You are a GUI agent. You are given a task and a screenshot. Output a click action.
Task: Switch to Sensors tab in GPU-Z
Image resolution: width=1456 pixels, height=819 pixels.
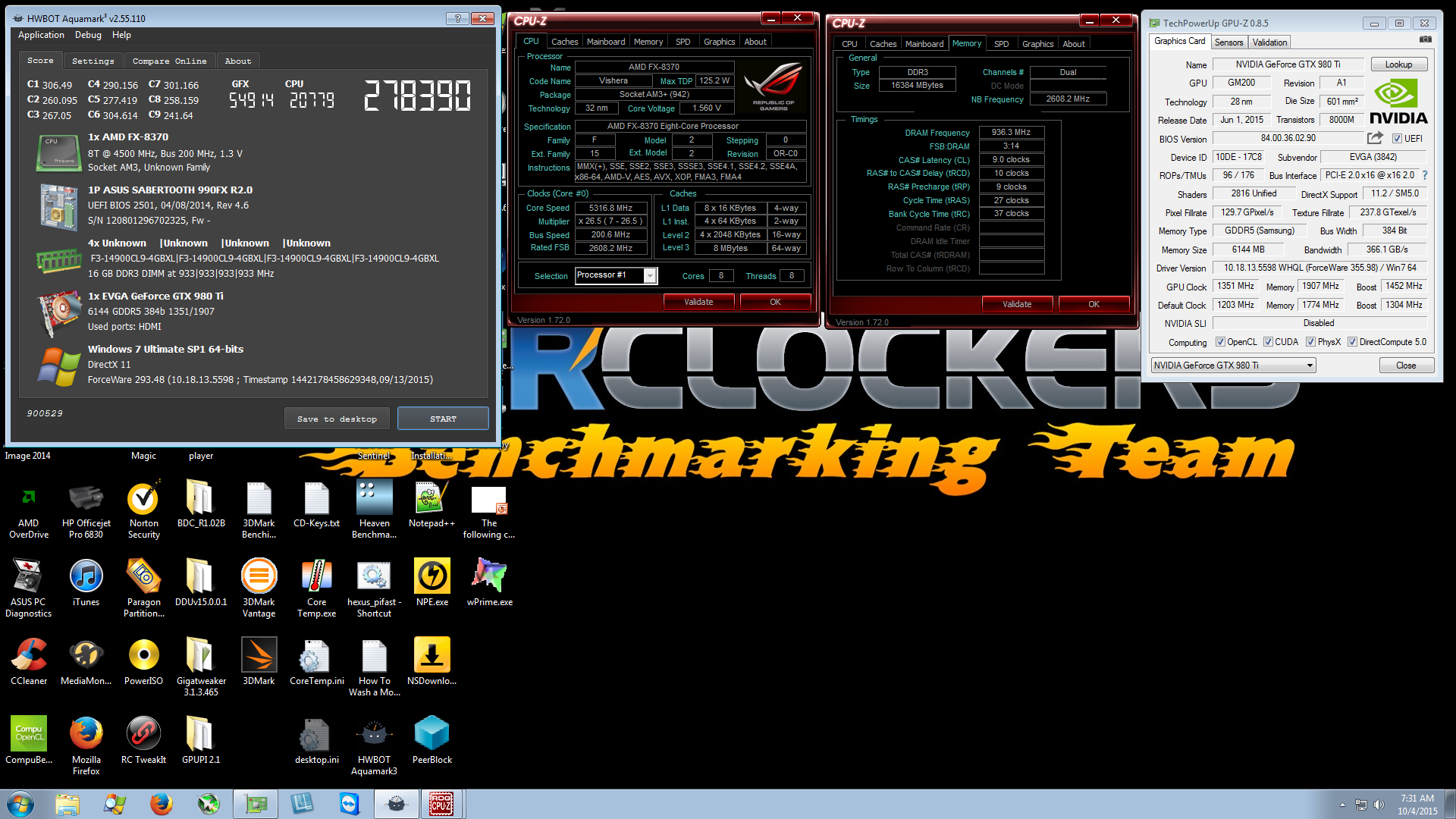(x=1228, y=42)
